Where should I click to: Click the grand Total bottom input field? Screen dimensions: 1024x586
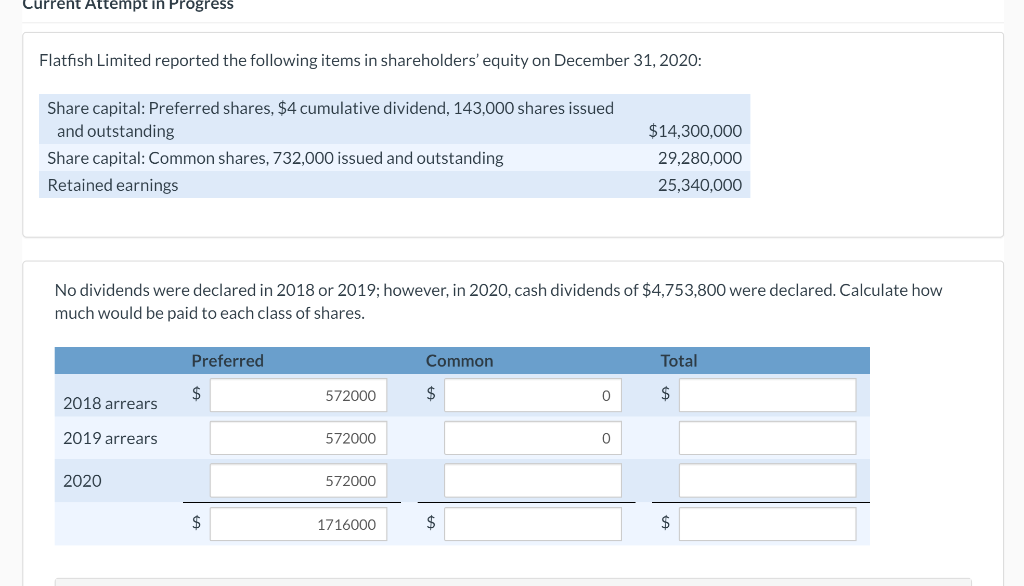click(x=767, y=524)
